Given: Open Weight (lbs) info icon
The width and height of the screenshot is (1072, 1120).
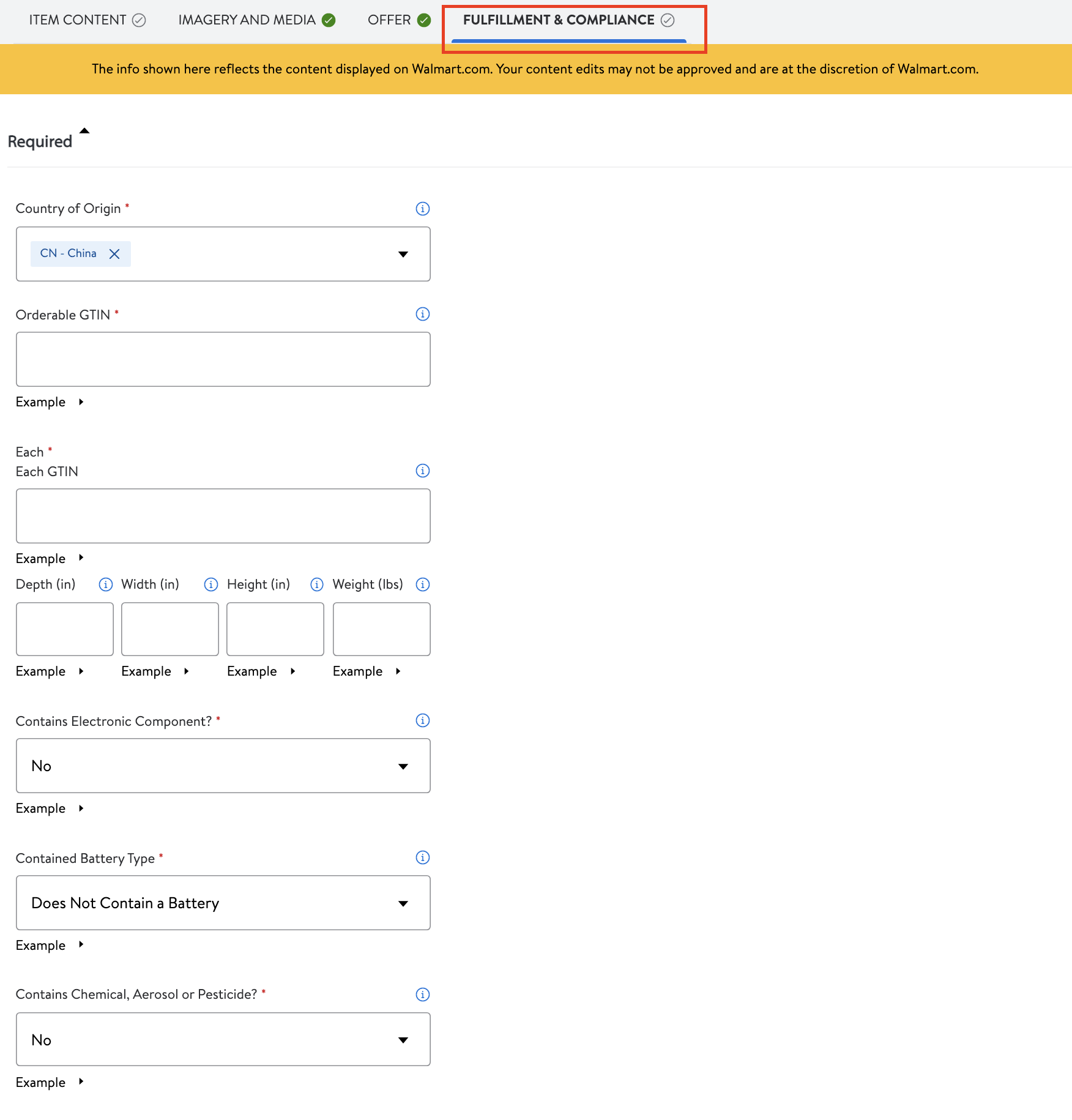Looking at the screenshot, I should [422, 584].
